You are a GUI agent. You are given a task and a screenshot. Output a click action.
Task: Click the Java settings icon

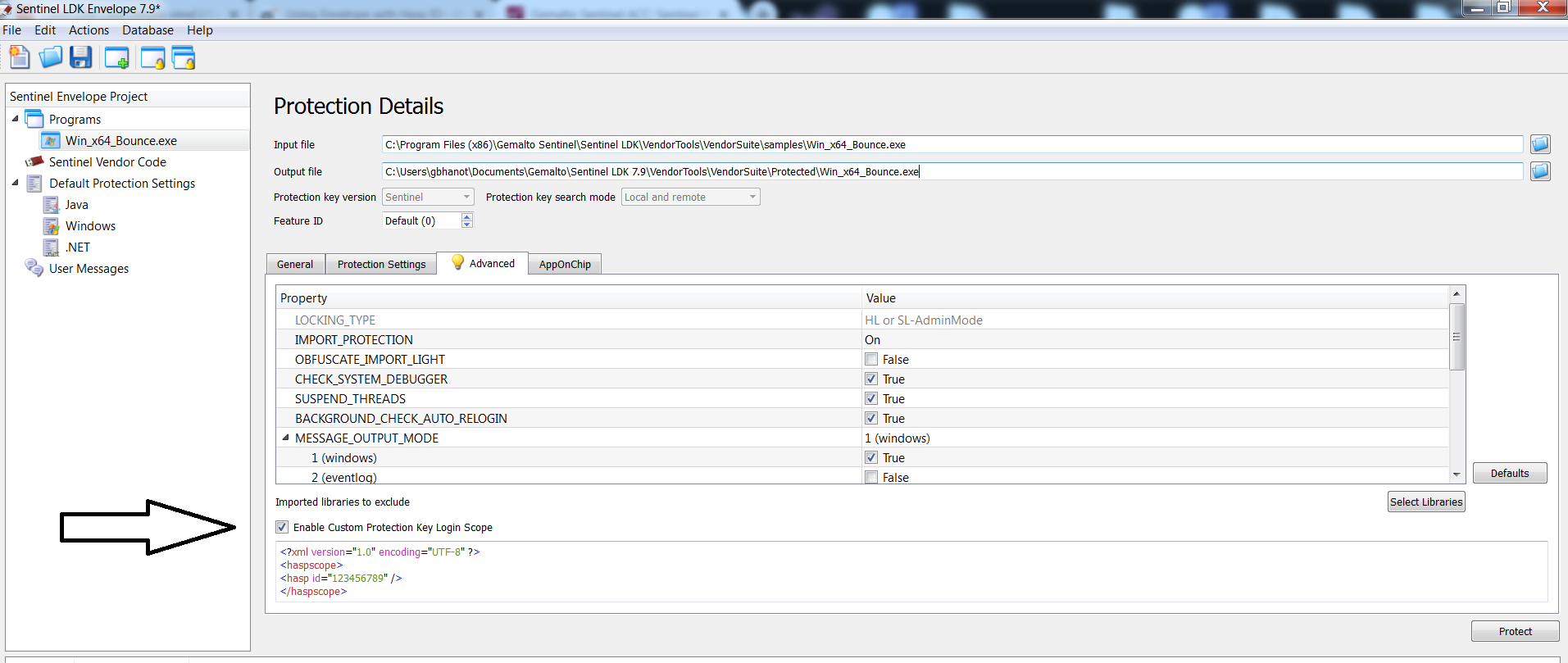click(x=51, y=205)
